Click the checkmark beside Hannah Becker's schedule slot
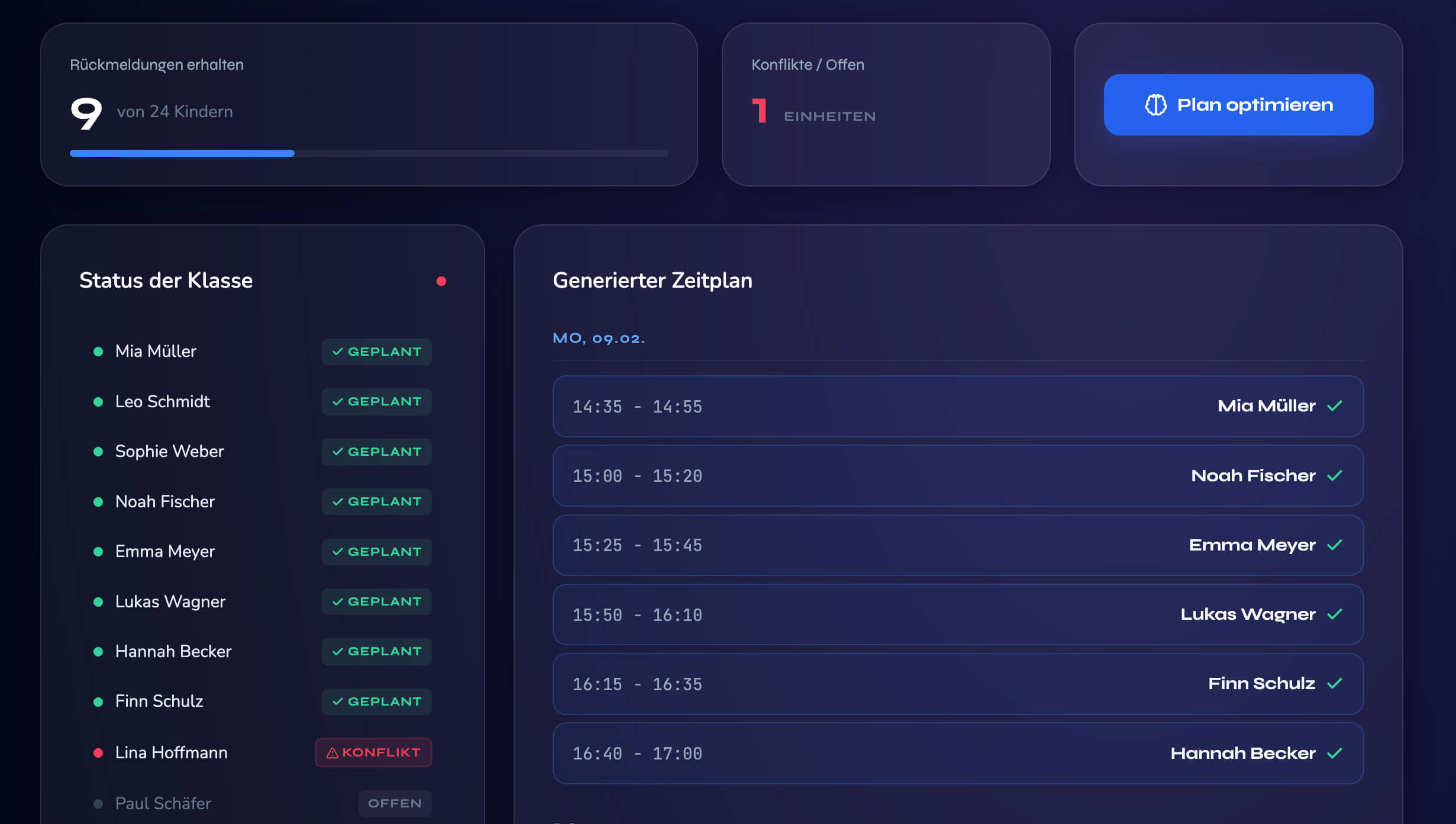Screen dimensions: 1456x824 pos(1334,754)
